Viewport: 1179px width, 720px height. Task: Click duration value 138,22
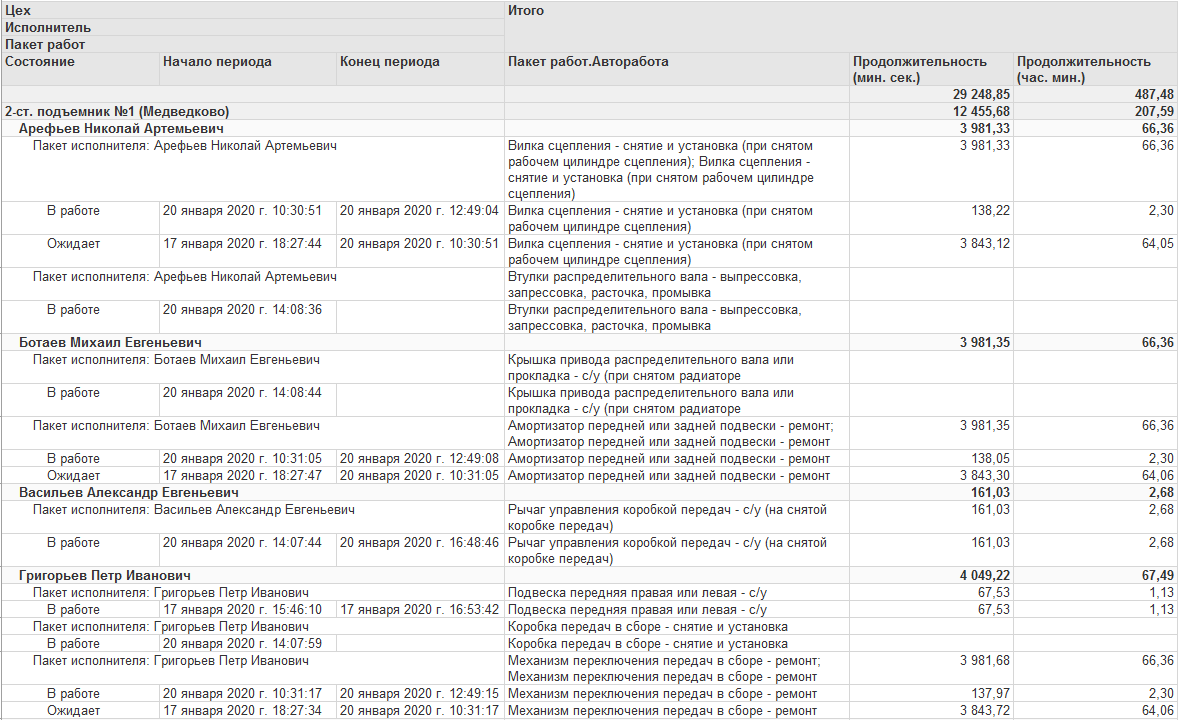coord(990,210)
